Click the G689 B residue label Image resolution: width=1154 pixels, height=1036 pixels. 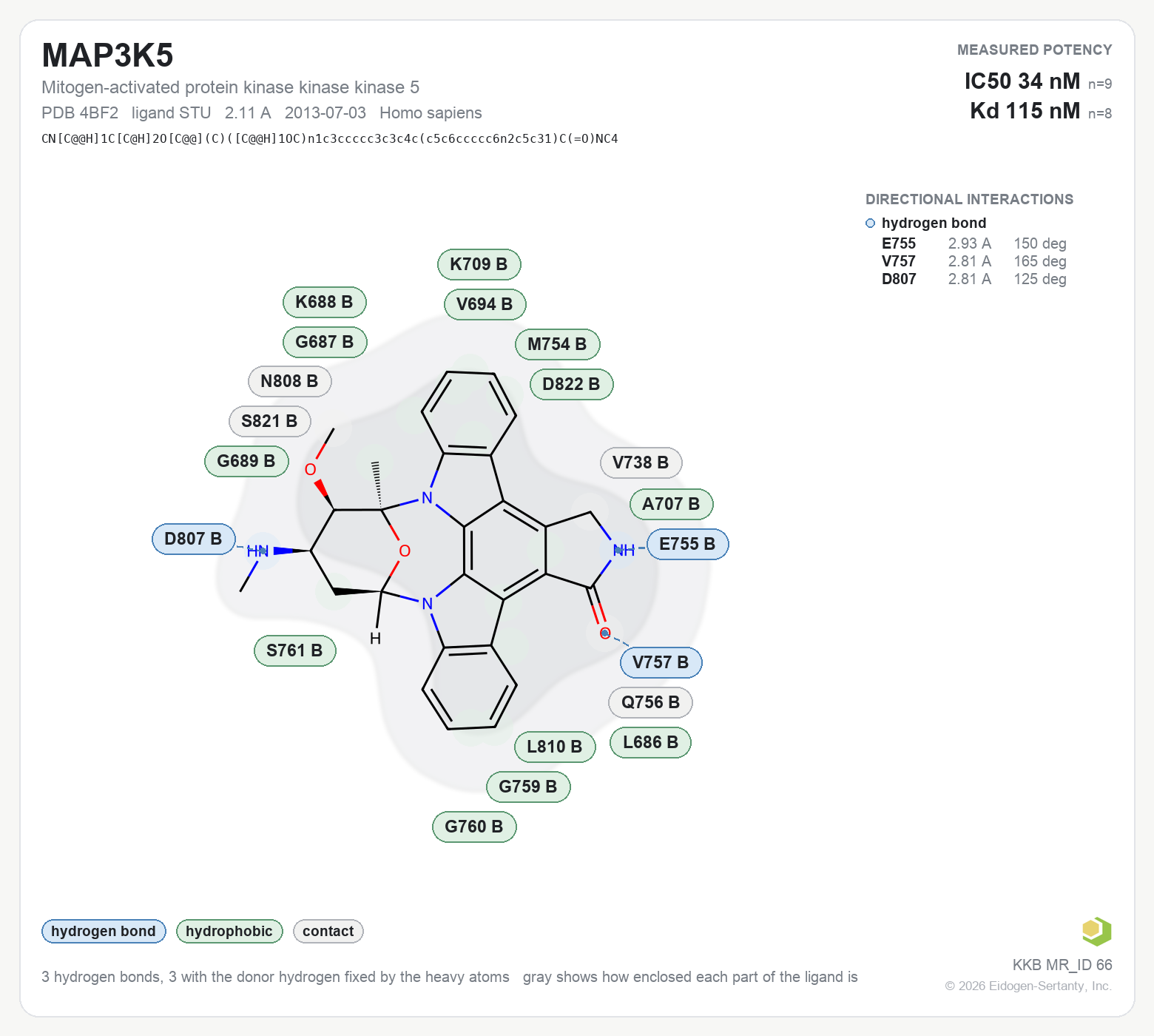tap(246, 461)
